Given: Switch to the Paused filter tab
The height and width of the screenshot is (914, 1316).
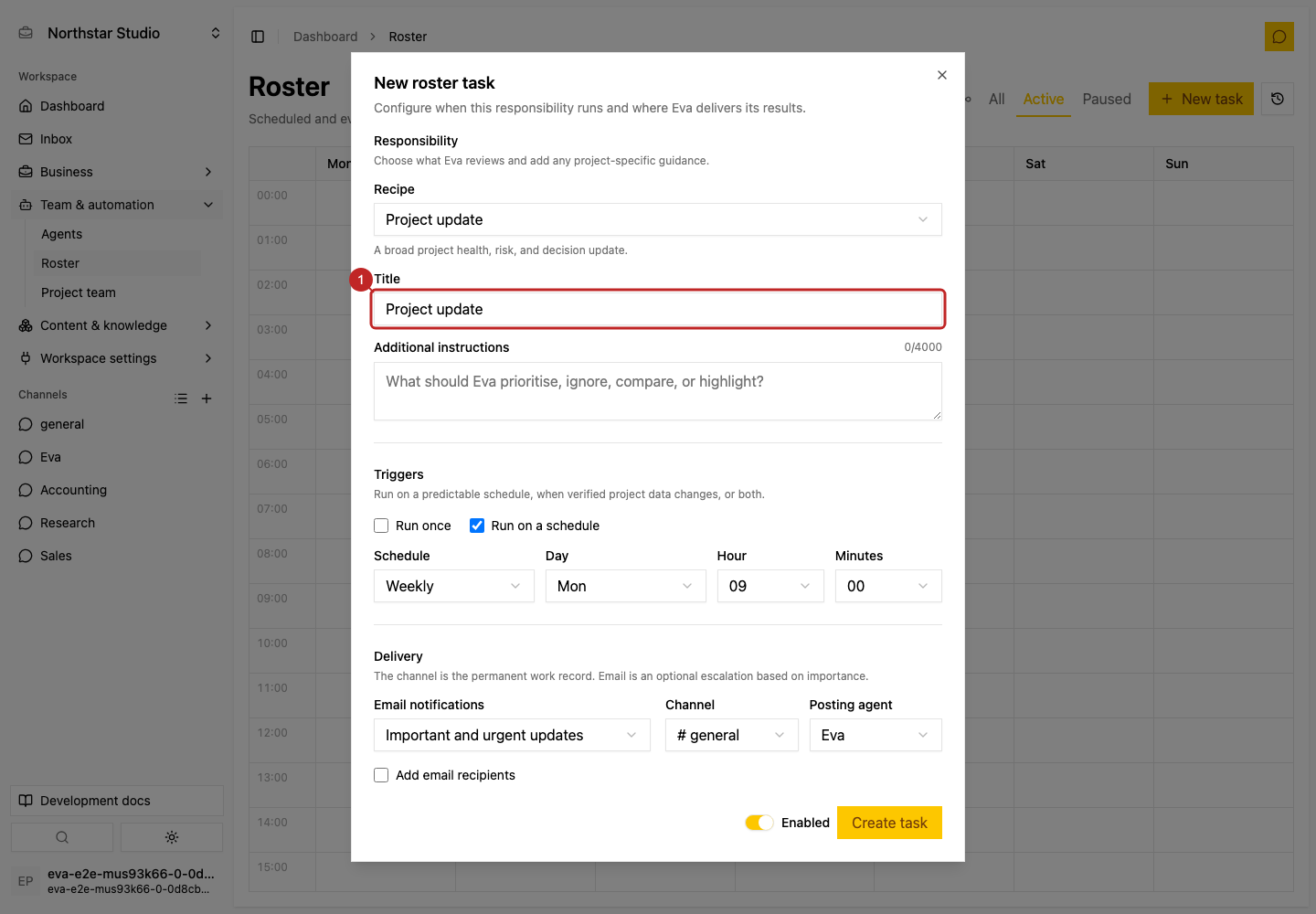Looking at the screenshot, I should (x=1107, y=99).
